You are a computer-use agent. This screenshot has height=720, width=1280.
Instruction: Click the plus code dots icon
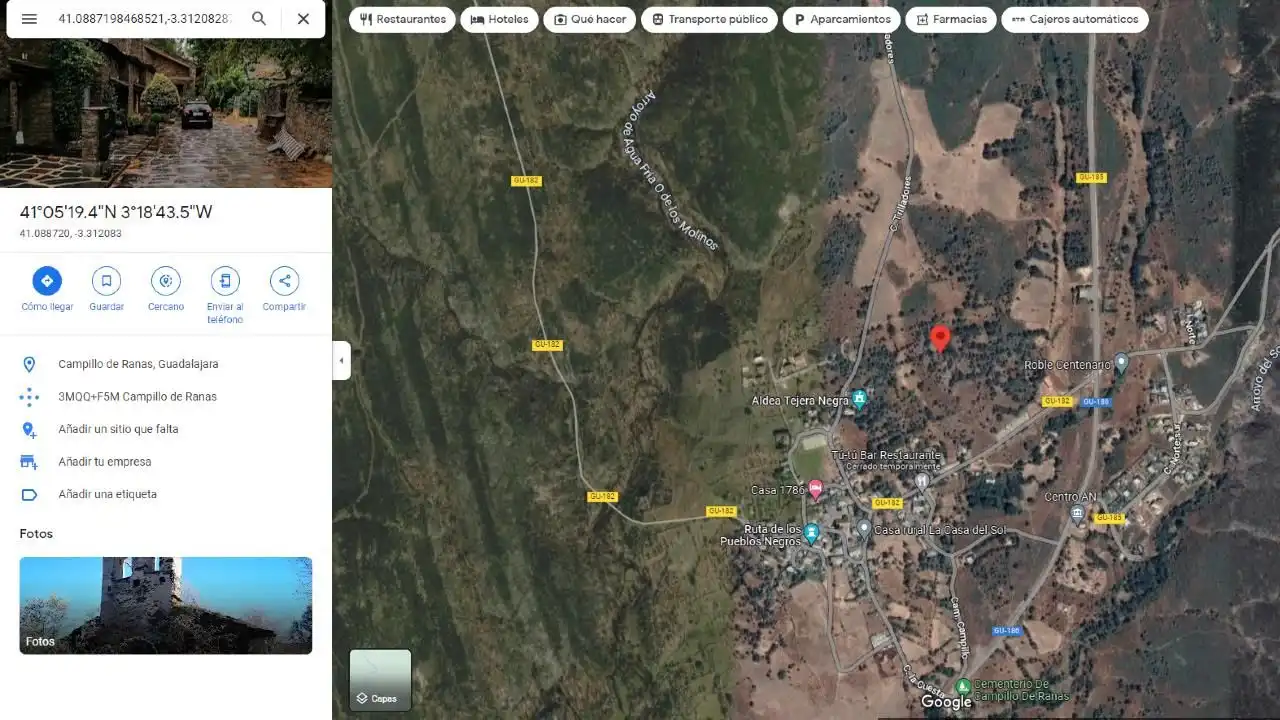[x=29, y=397]
